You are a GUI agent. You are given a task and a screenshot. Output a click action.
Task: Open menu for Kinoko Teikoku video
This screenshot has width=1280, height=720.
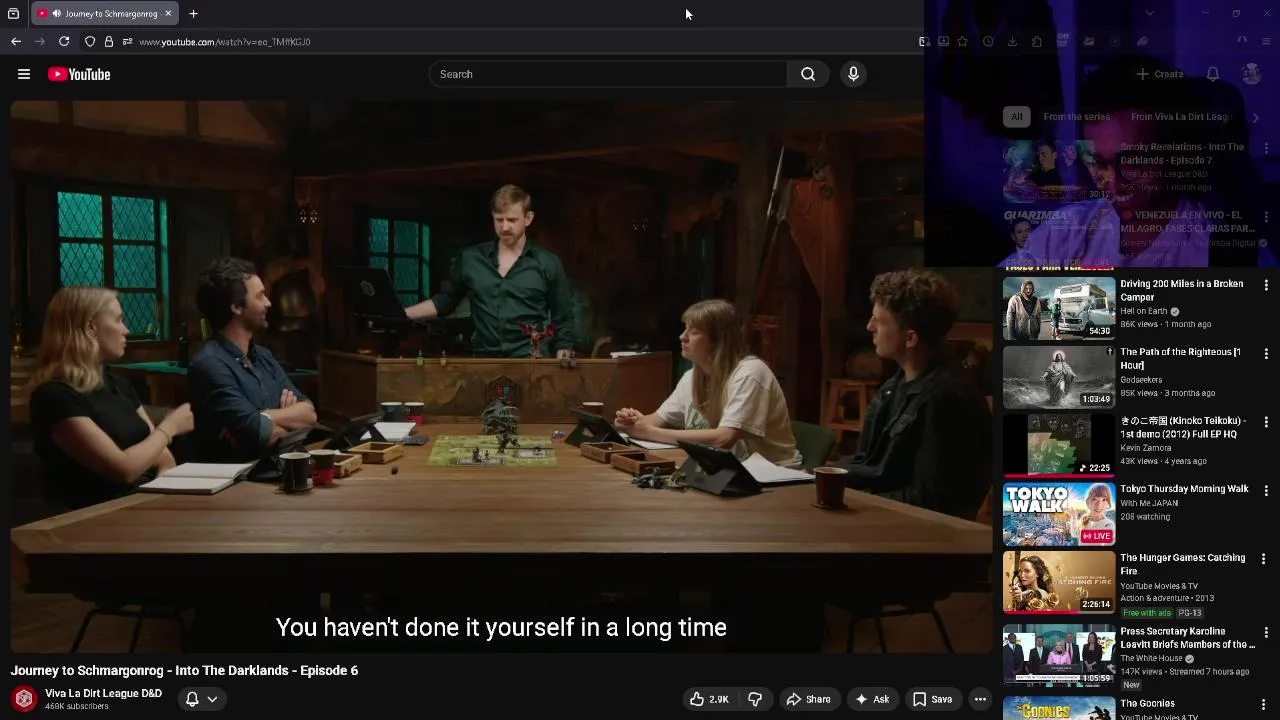point(1266,422)
